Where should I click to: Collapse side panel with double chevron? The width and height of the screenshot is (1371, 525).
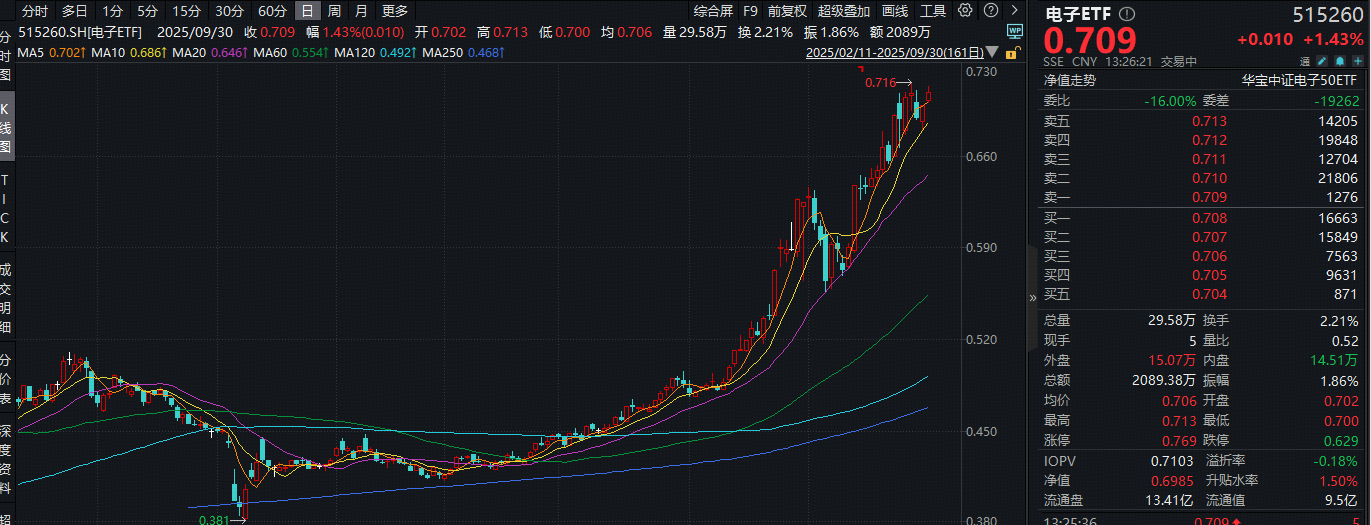1033,297
